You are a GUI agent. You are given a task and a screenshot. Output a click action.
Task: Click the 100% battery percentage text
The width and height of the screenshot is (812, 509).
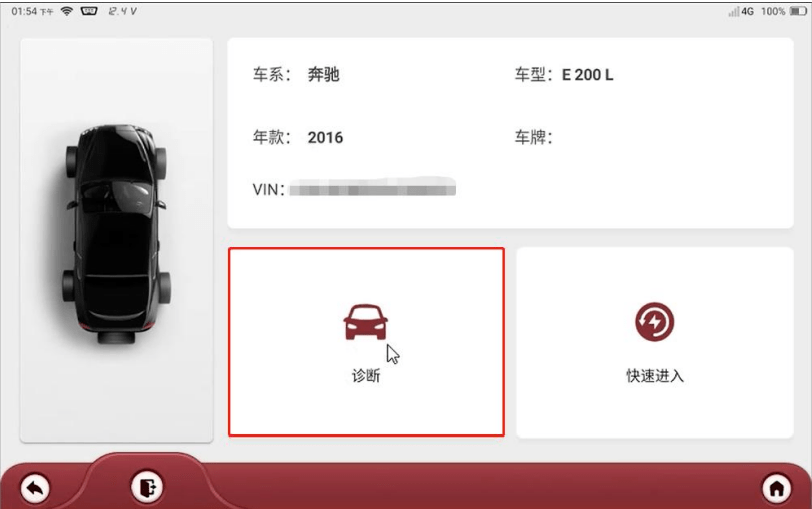(x=773, y=11)
